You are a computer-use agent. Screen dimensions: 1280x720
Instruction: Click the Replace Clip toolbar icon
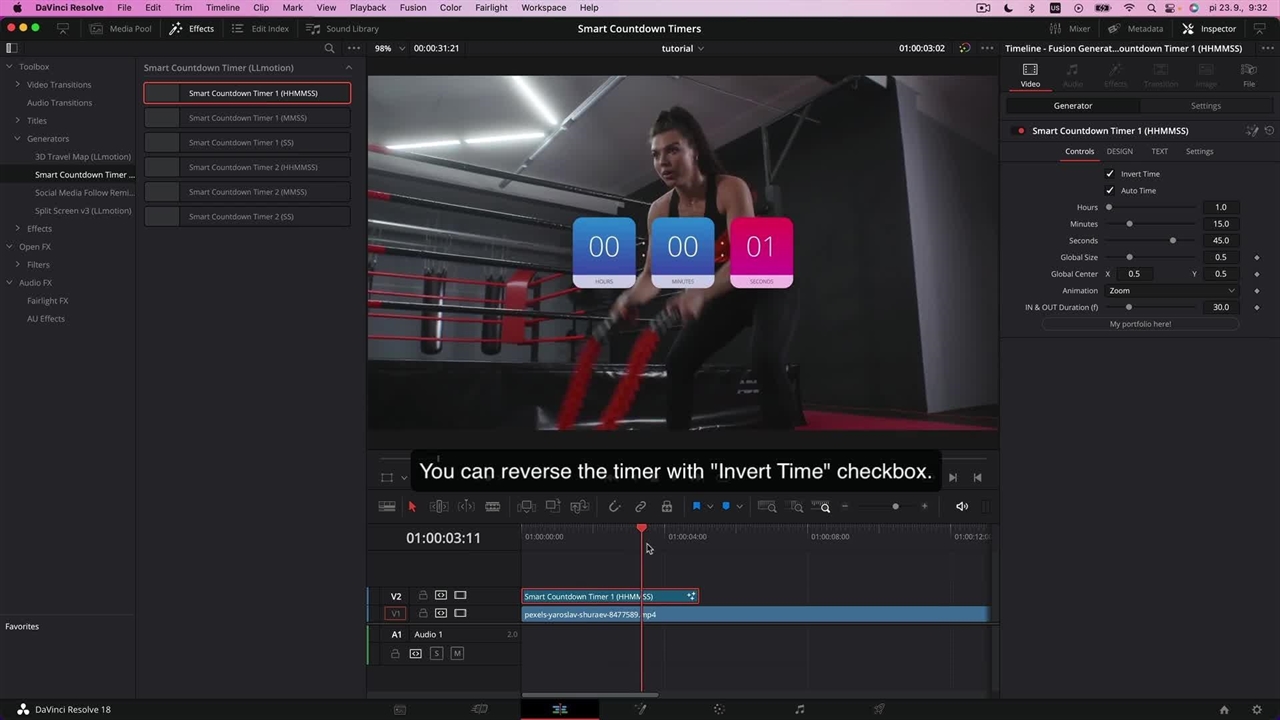(x=580, y=507)
